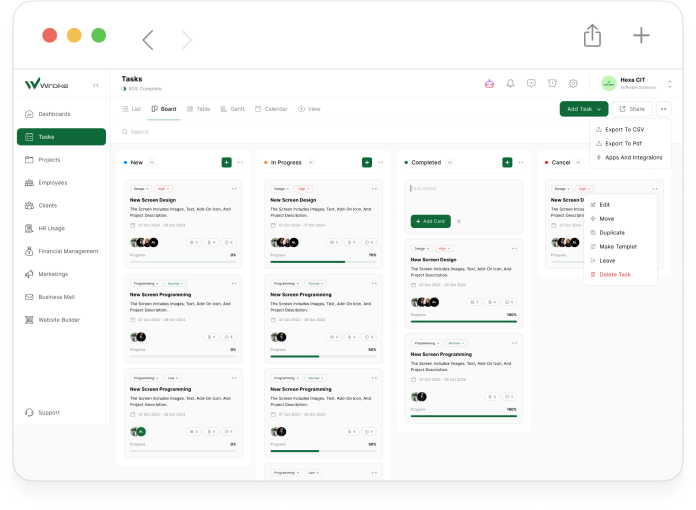The width and height of the screenshot is (696, 510).
Task: Open the header more options dots button
Action: [664, 109]
